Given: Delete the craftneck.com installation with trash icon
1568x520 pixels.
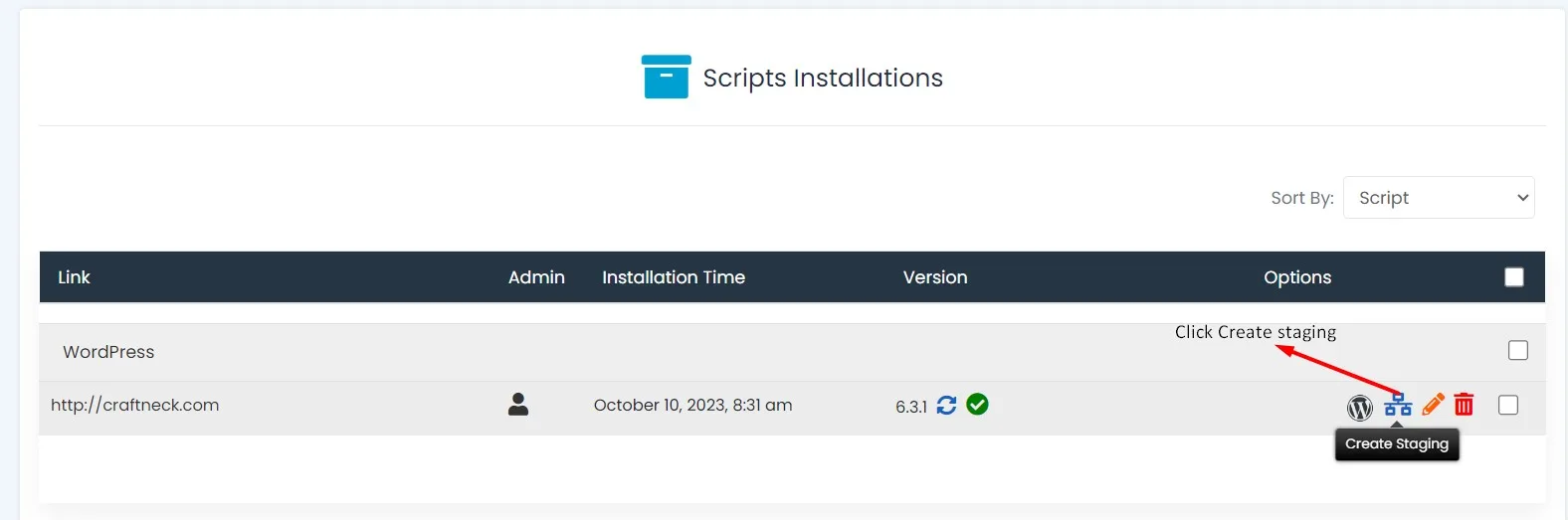Looking at the screenshot, I should tap(1464, 404).
